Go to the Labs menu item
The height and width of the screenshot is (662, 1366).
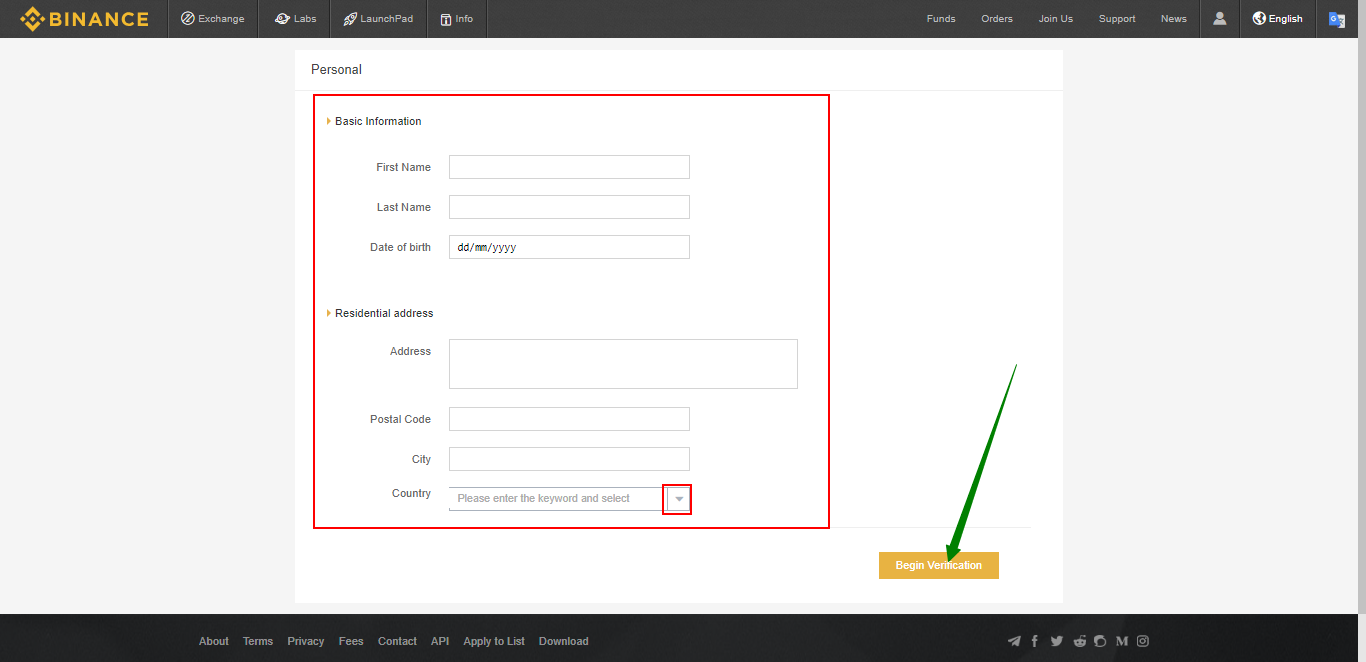(x=295, y=19)
